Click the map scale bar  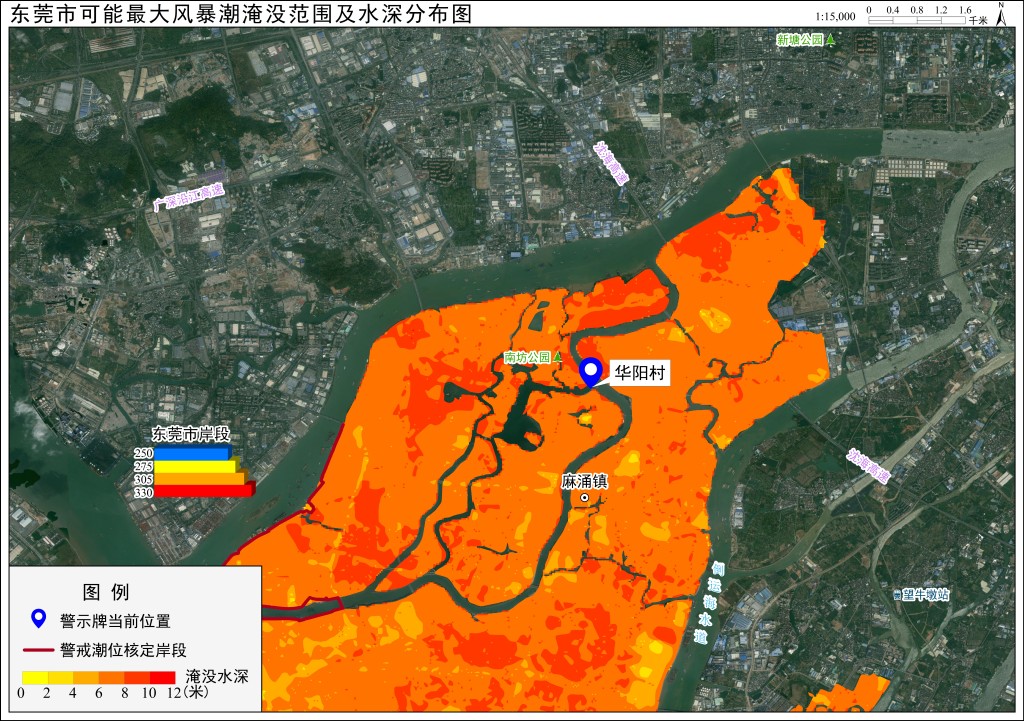(x=916, y=20)
